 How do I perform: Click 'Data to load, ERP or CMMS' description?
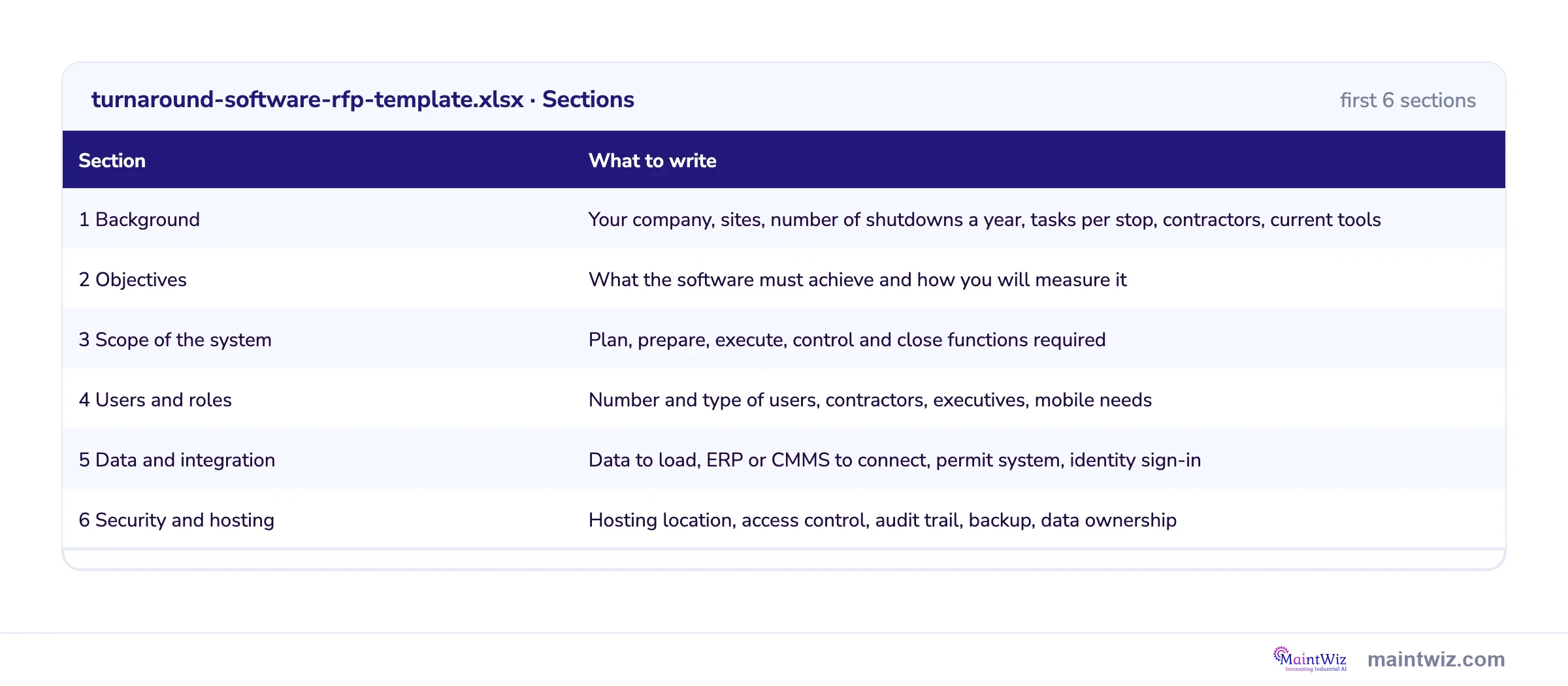[894, 460]
